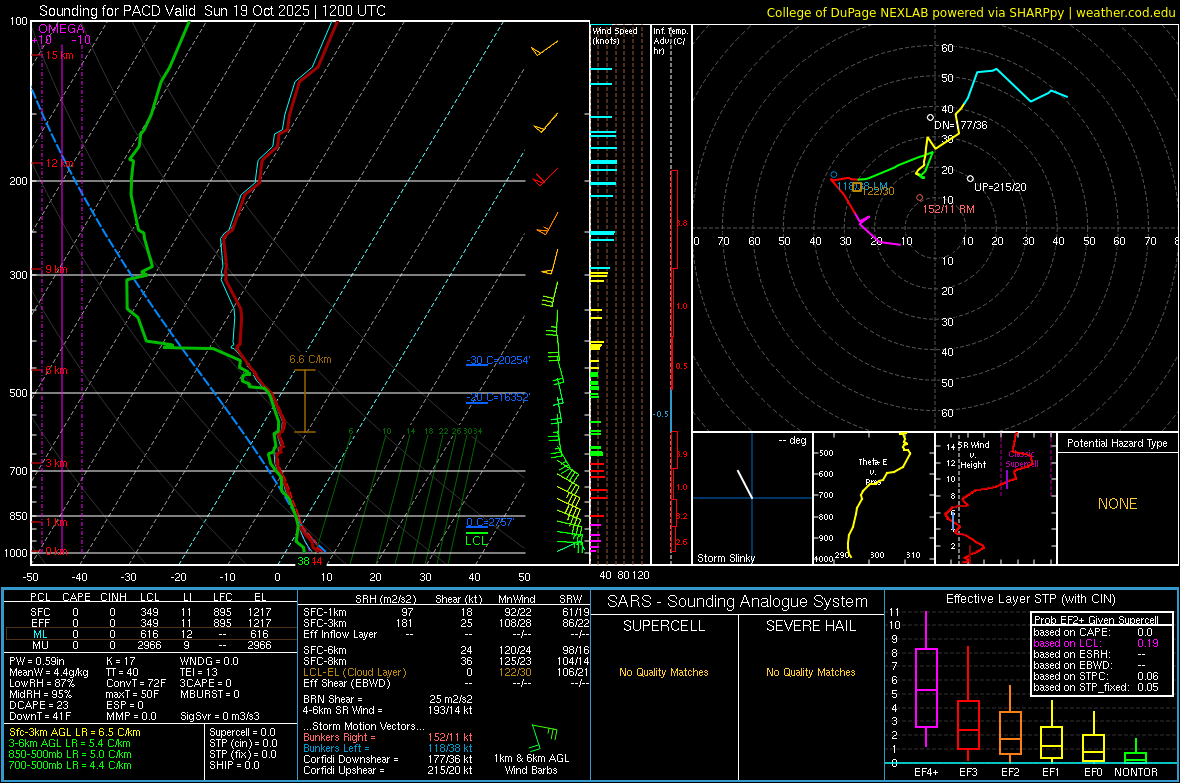Click the green LCL label

476,540
